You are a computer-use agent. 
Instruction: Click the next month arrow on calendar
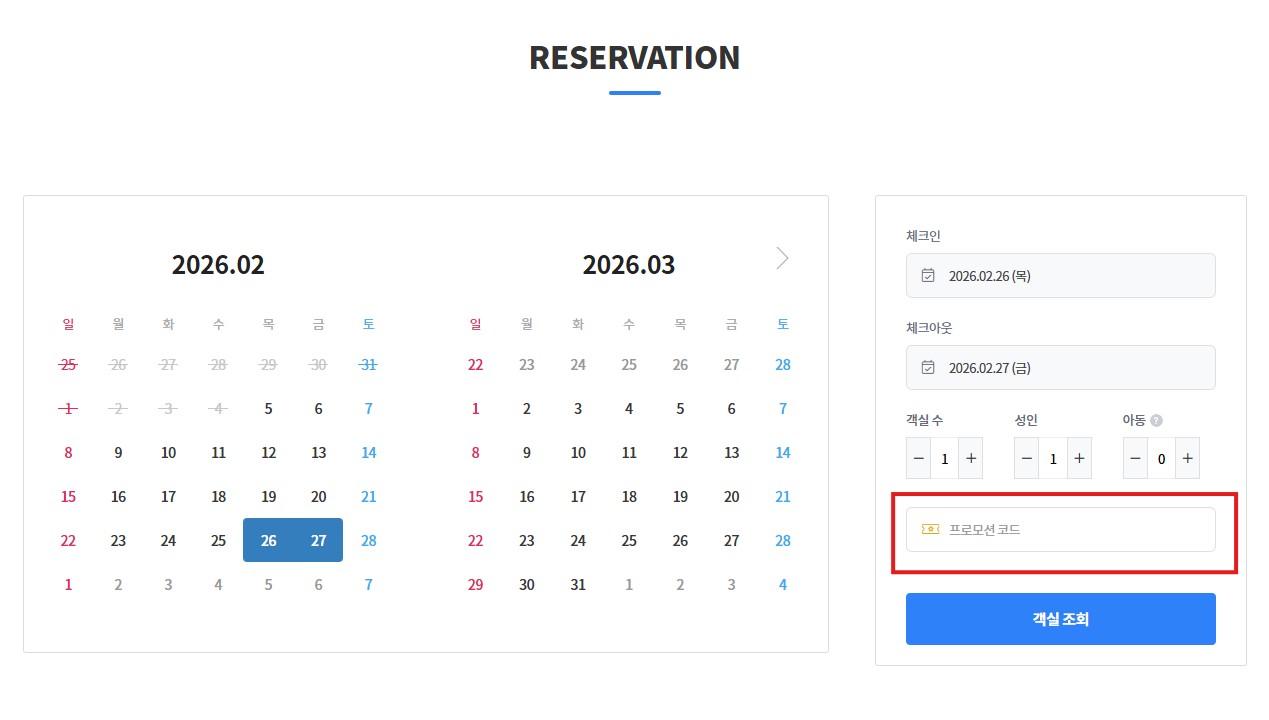tap(782, 258)
